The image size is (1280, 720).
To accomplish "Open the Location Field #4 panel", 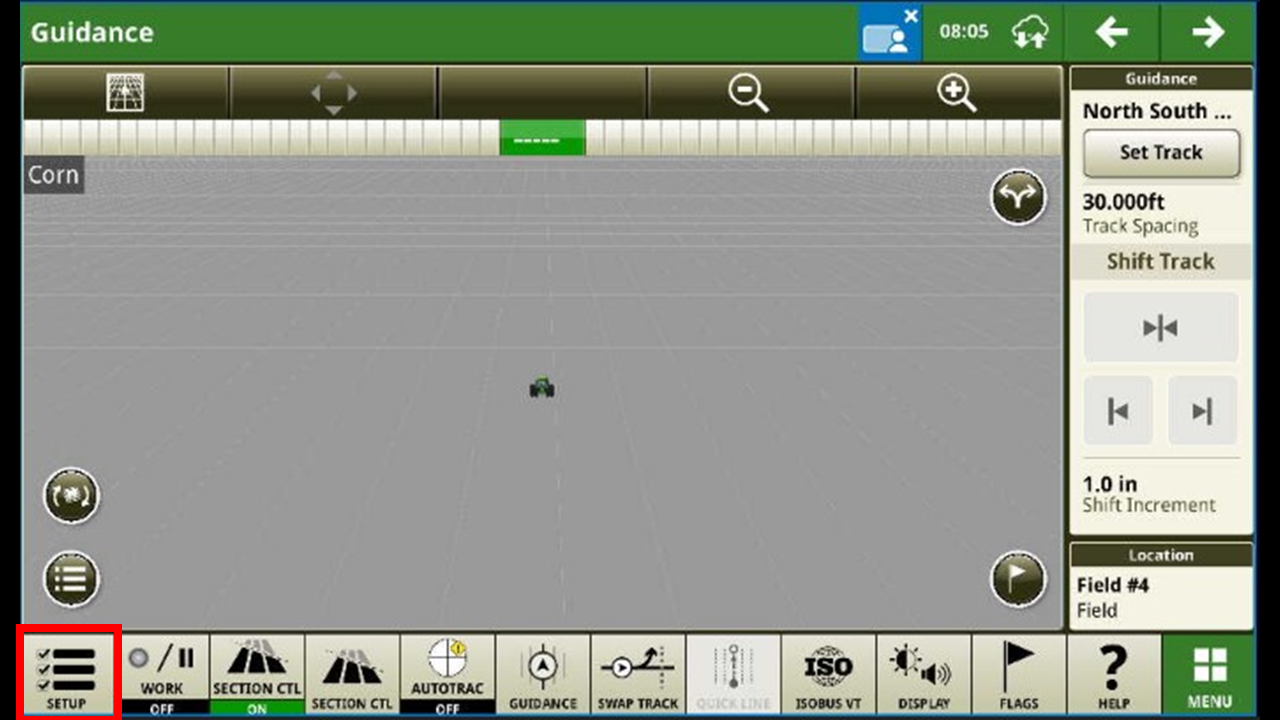I will [1161, 587].
